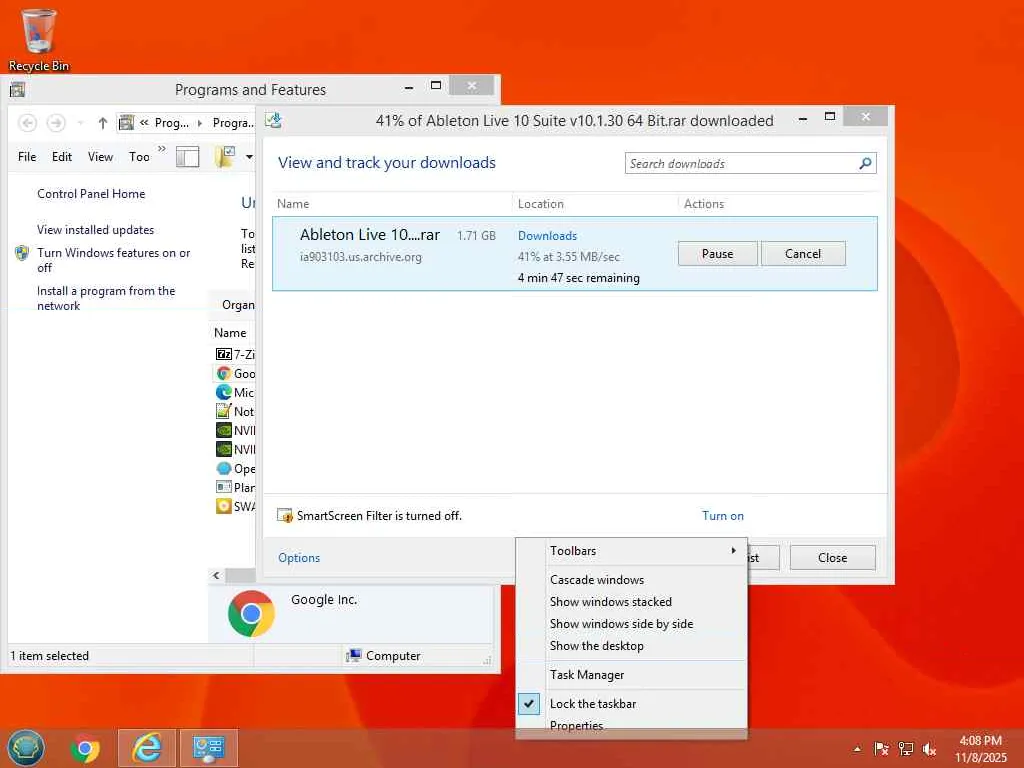Select the Notepad++ list entry icon

(x=223, y=411)
